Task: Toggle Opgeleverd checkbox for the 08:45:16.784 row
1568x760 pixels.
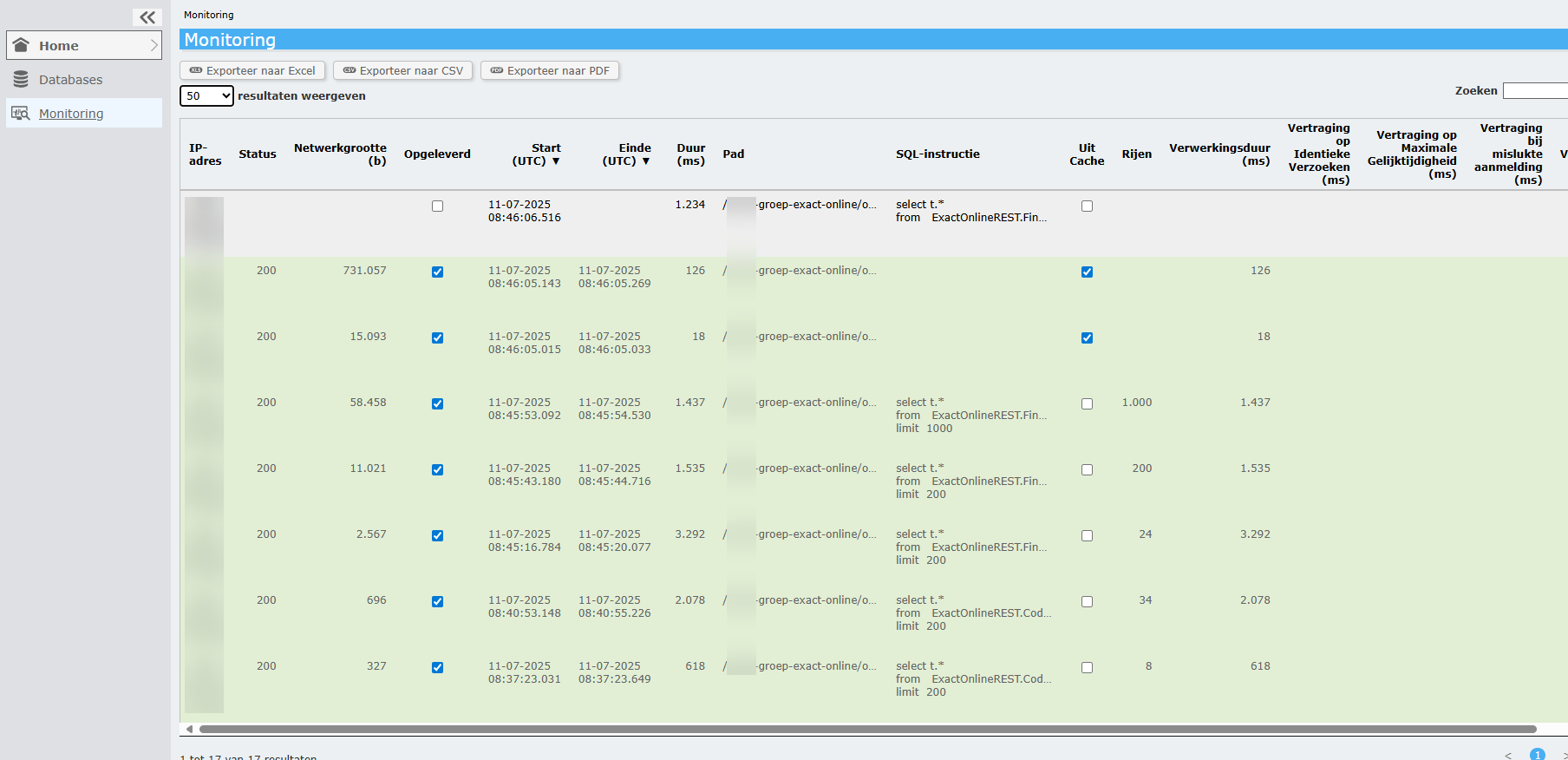Action: 437,536
